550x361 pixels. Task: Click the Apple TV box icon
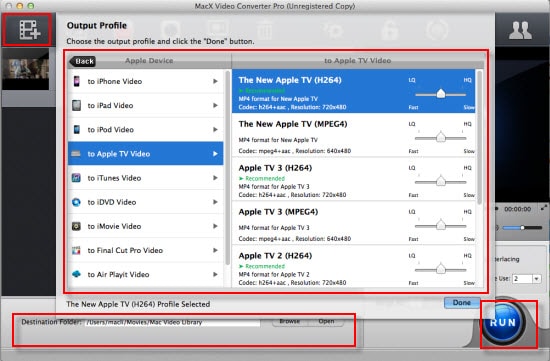click(x=76, y=154)
